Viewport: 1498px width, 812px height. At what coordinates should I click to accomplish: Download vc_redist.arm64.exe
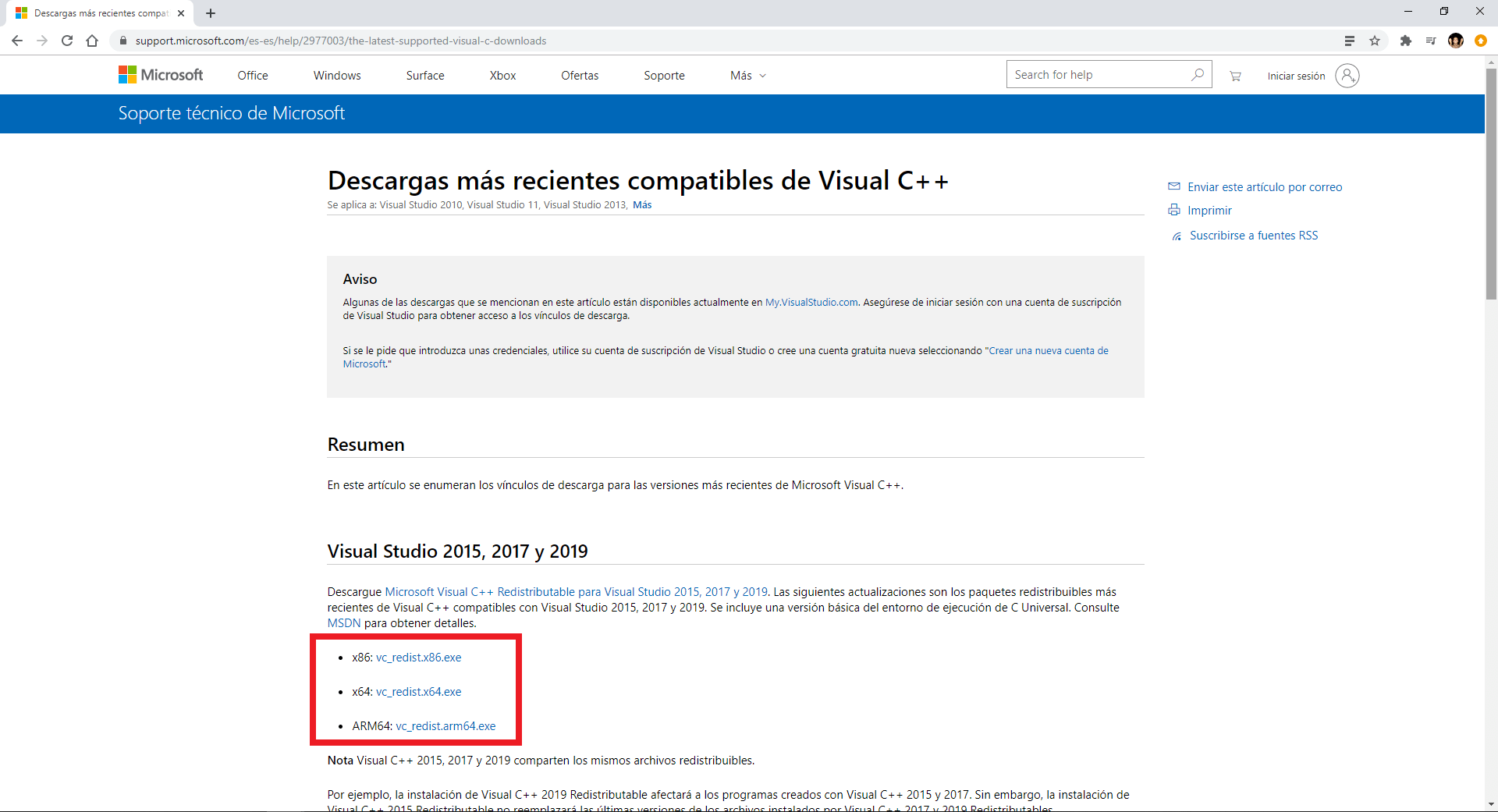coord(445,726)
